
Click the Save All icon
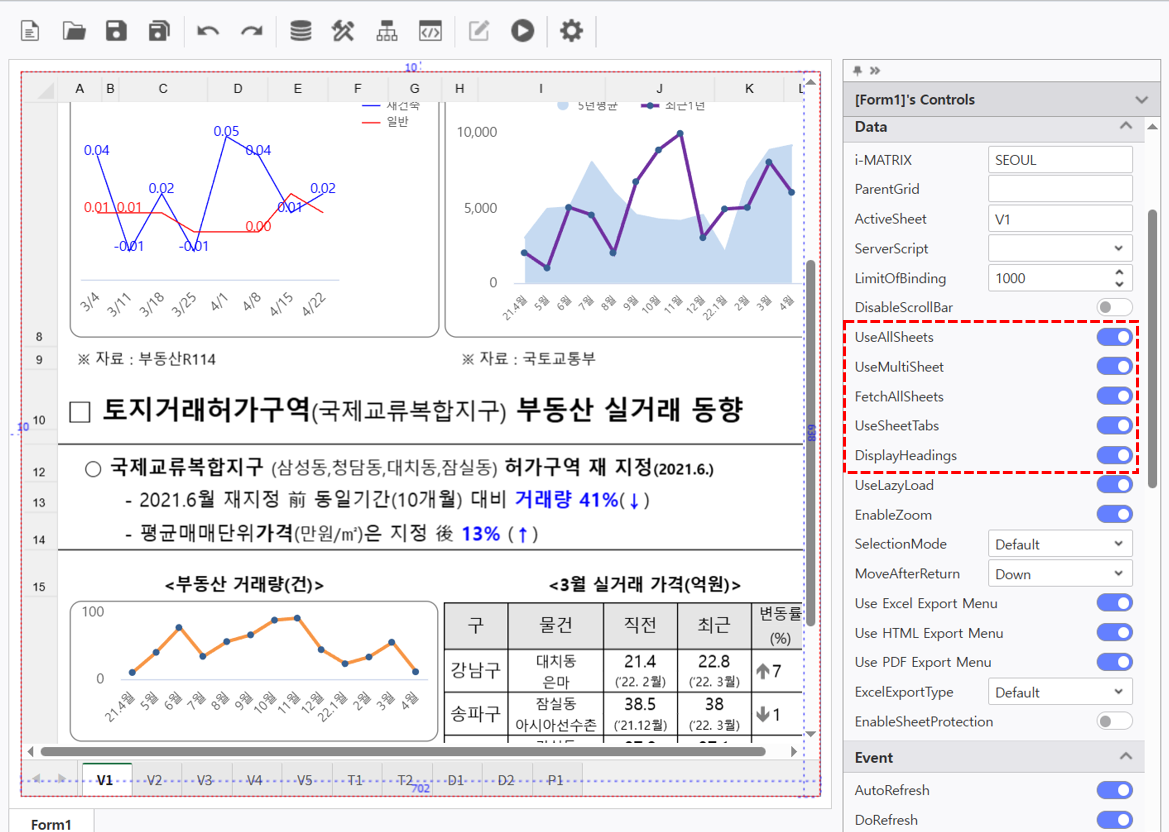[160, 31]
